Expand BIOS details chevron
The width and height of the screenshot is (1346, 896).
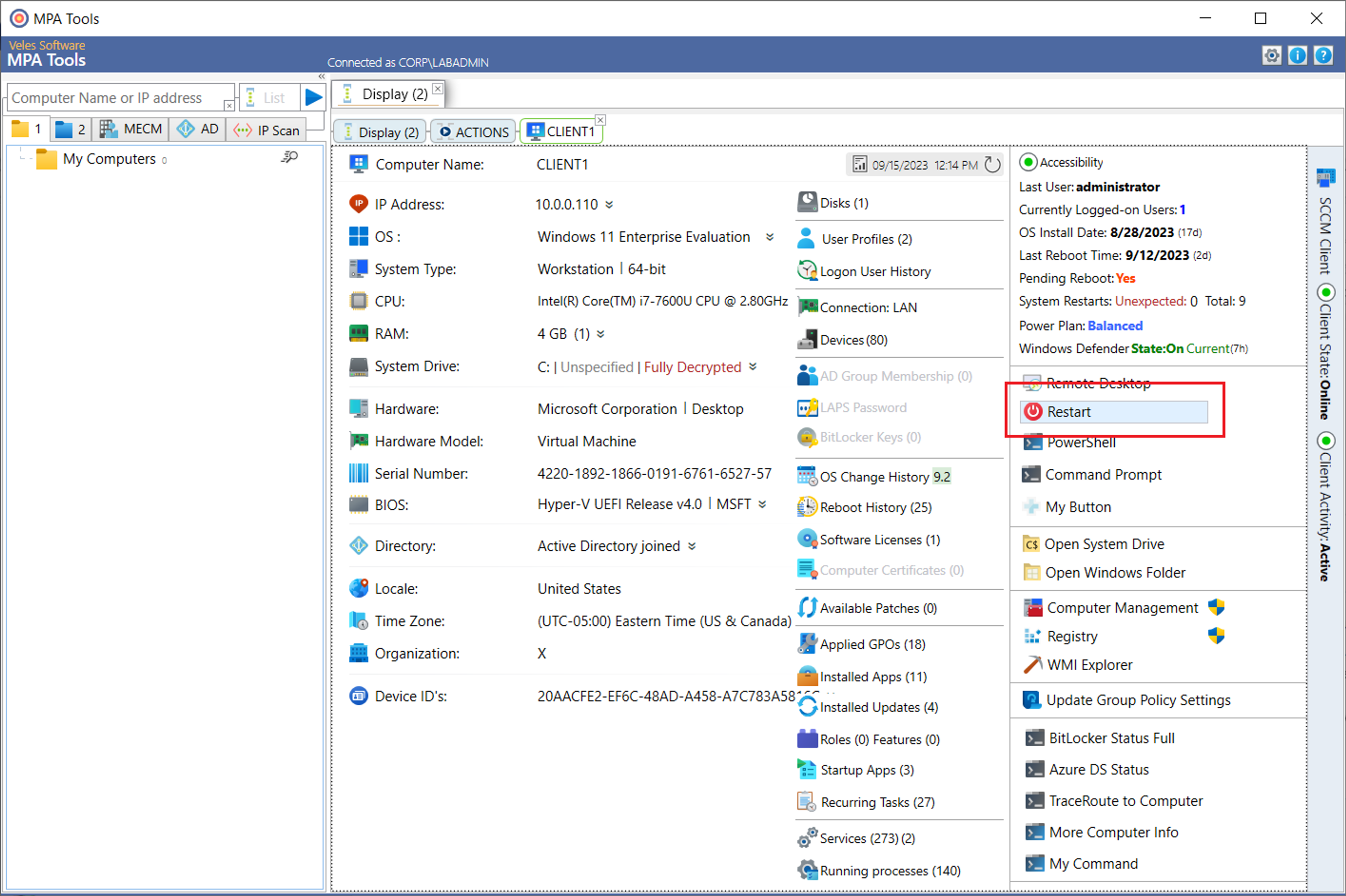[762, 504]
